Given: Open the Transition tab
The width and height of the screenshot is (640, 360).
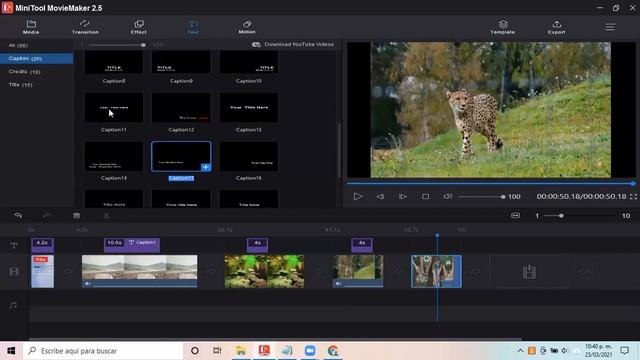Looking at the screenshot, I should (85, 27).
